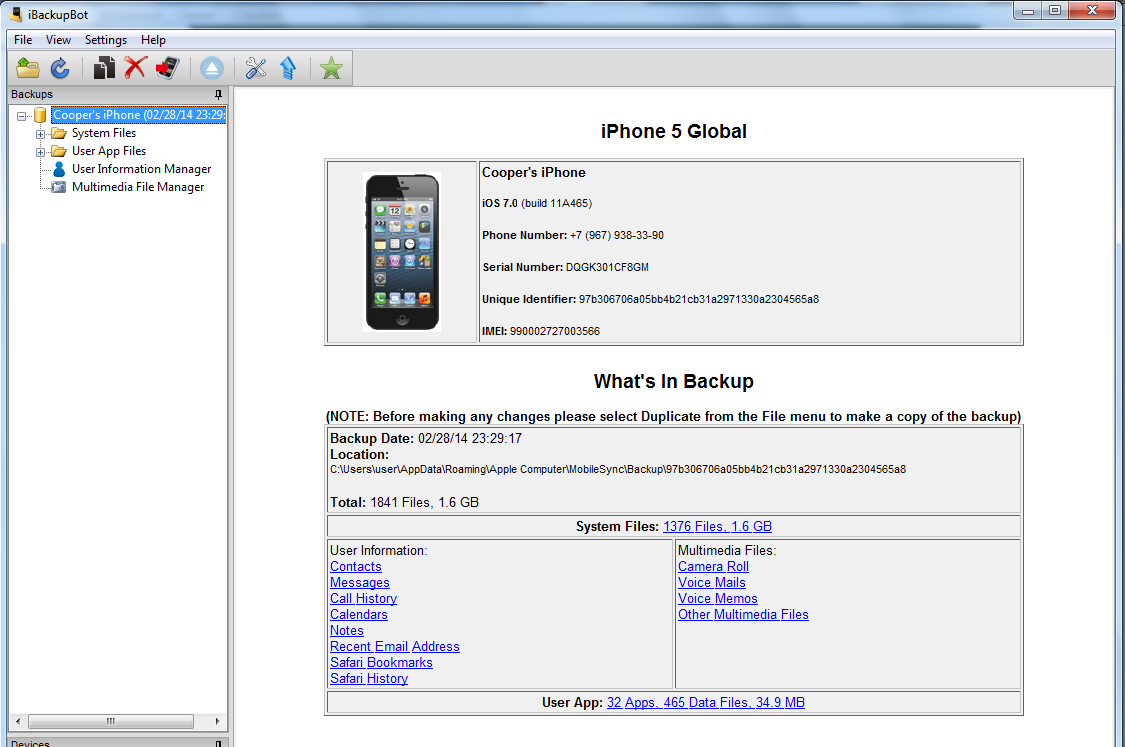Click the iPhone 5 Global heading

pyautogui.click(x=674, y=131)
